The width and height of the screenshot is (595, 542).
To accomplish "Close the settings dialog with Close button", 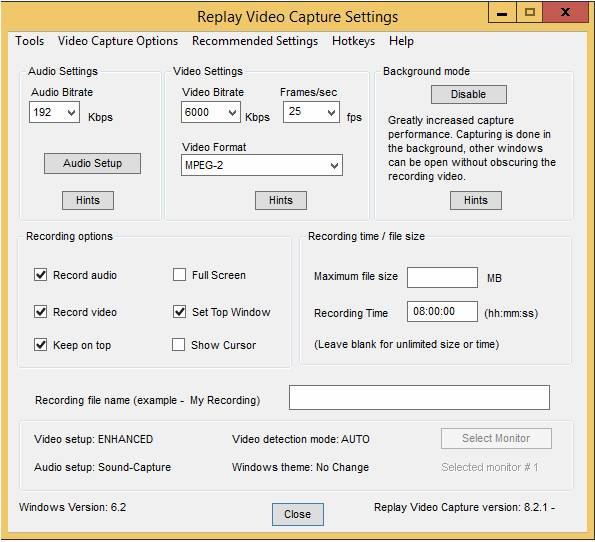I will coord(298,514).
